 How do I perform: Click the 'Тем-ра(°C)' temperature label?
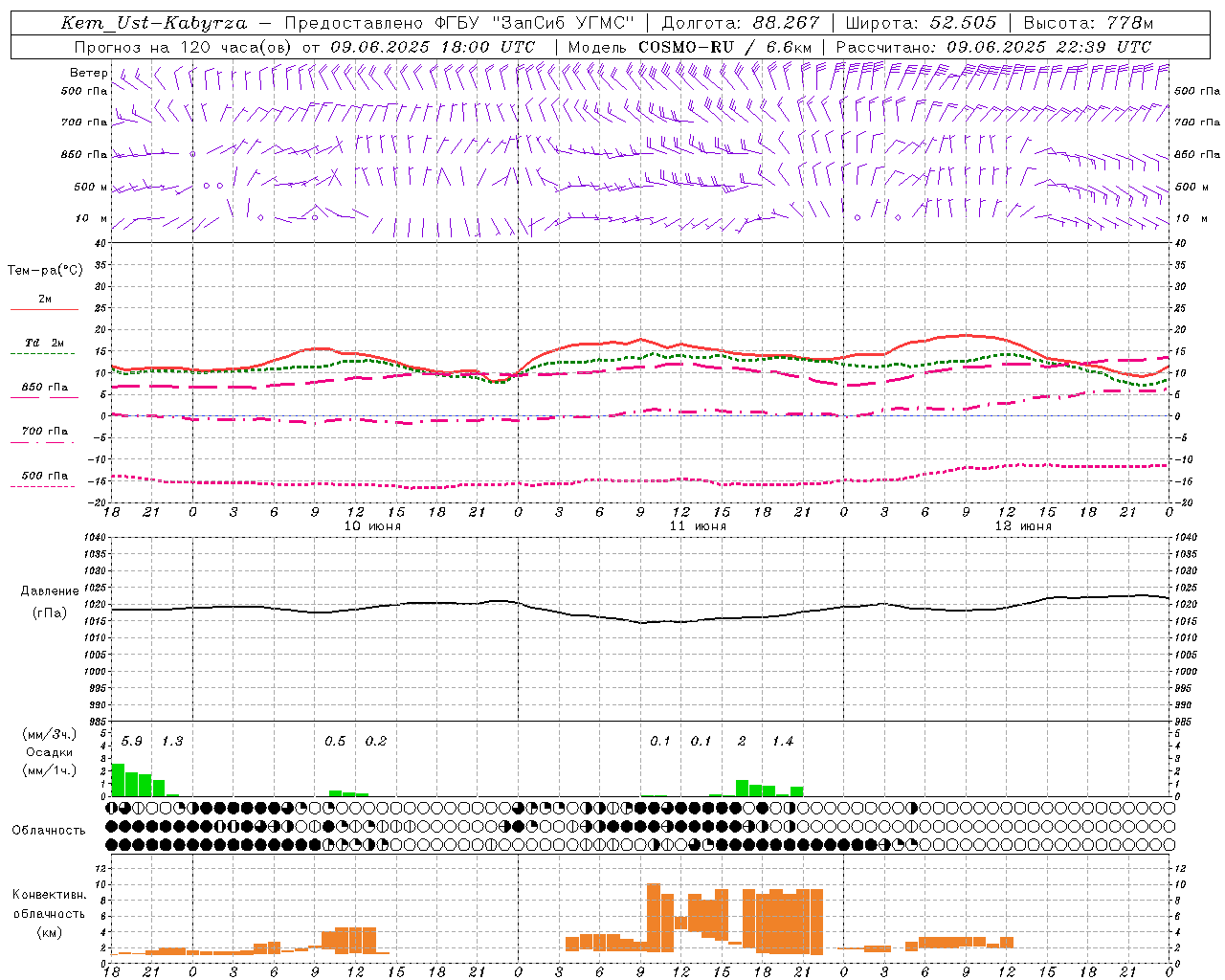point(45,270)
